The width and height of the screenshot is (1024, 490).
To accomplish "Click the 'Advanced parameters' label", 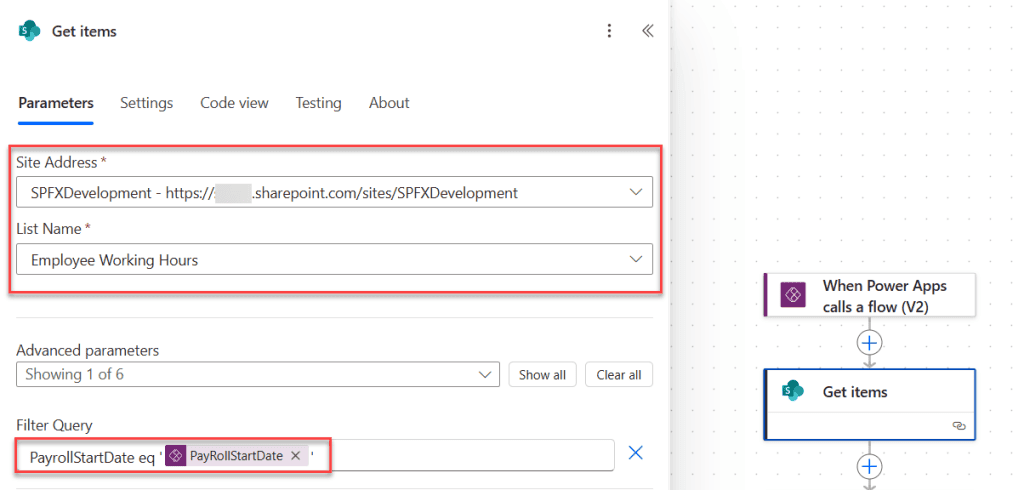I will [88, 351].
